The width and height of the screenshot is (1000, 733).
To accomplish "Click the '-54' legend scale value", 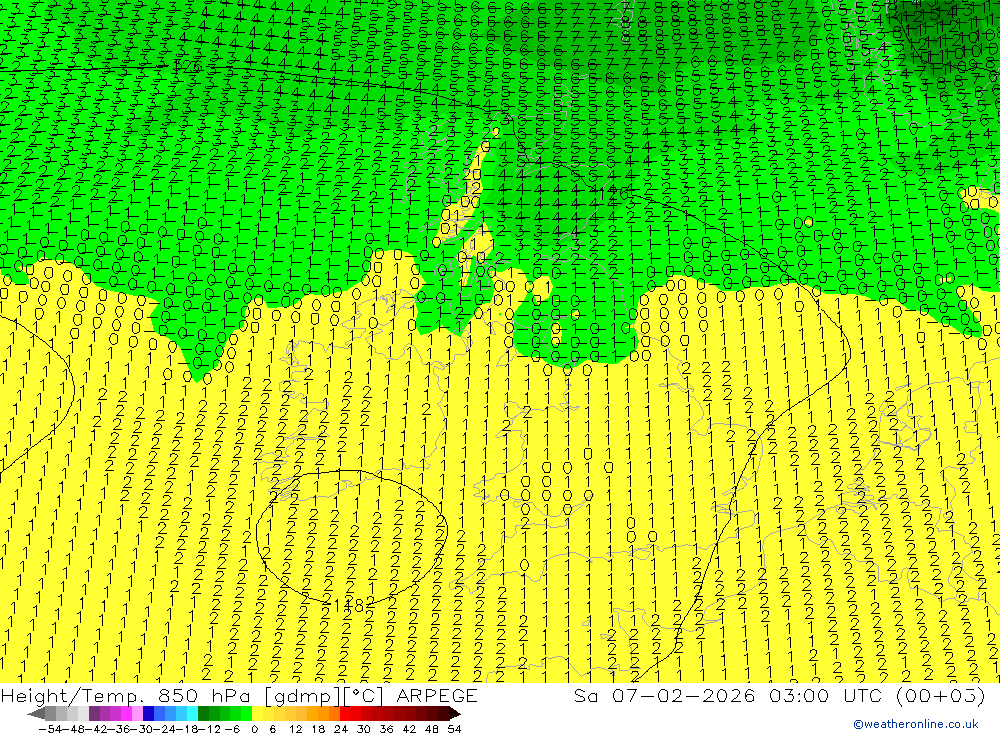I will click(50, 729).
